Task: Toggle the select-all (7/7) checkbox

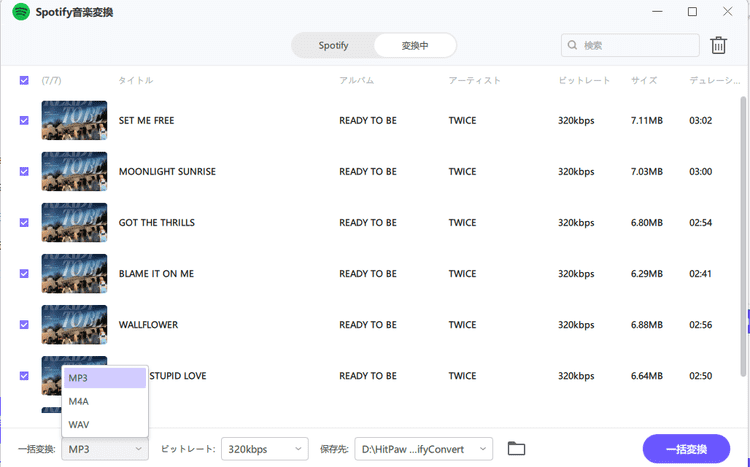Action: [x=24, y=80]
